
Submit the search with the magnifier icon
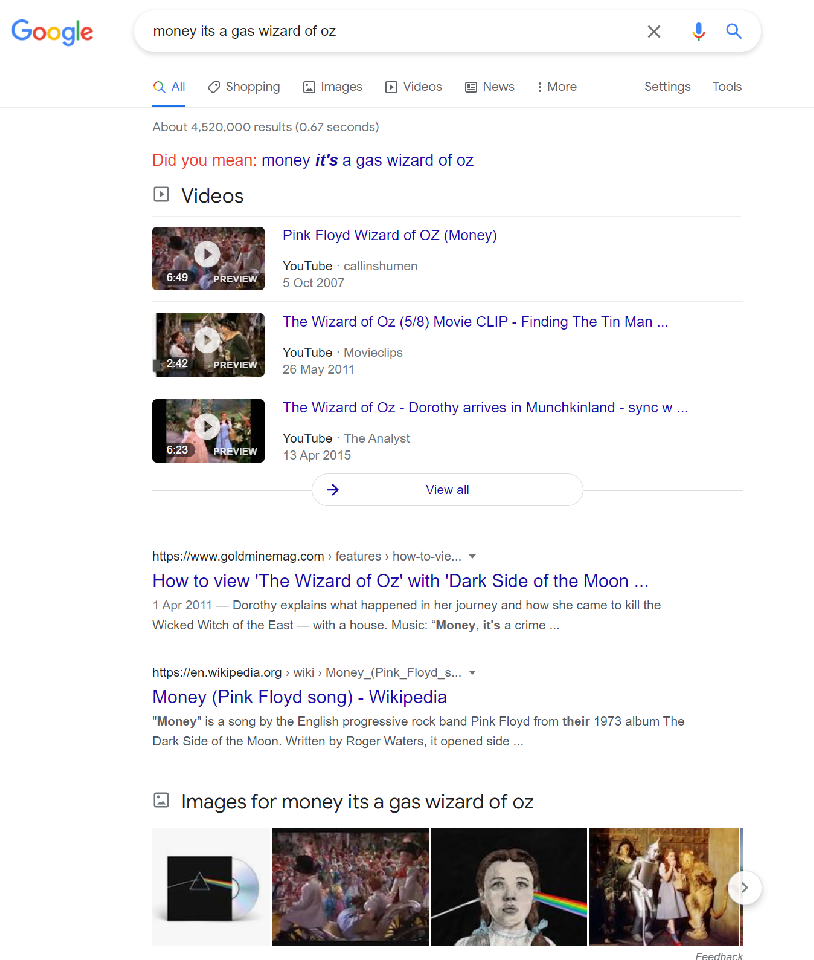tap(734, 31)
